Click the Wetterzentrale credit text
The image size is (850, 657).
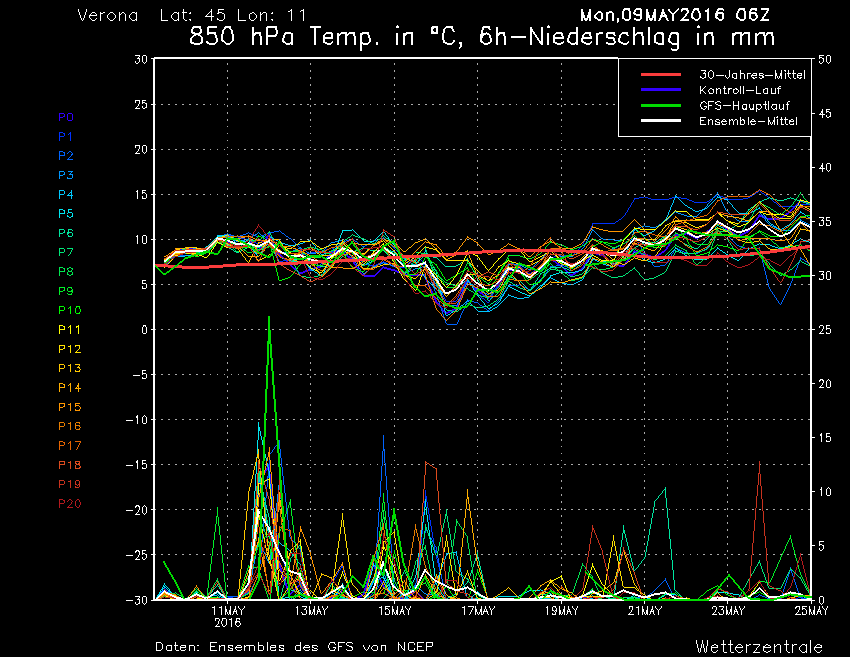point(759,647)
